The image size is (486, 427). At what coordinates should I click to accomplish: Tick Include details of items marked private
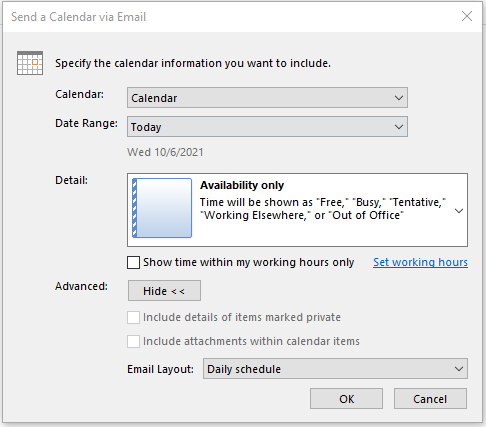point(133,317)
